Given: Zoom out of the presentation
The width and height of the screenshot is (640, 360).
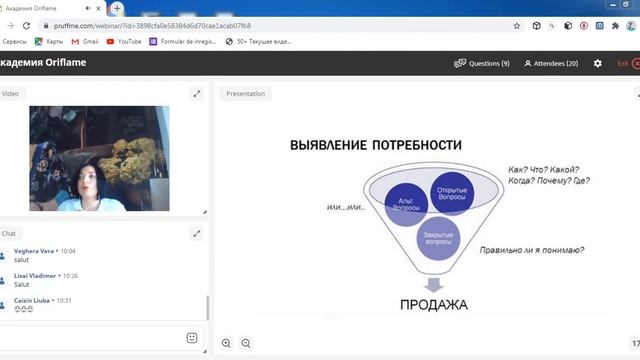Looking at the screenshot, I should click(246, 343).
